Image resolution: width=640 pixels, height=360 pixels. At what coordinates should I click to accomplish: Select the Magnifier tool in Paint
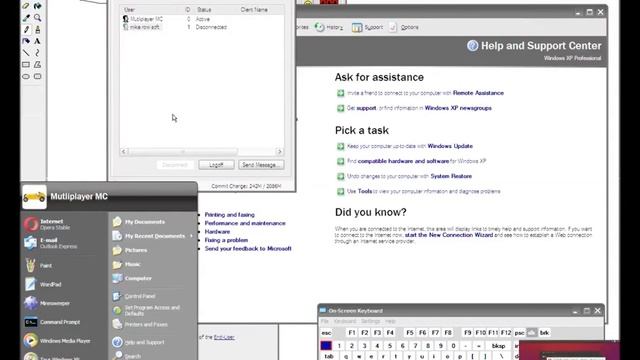point(38,18)
